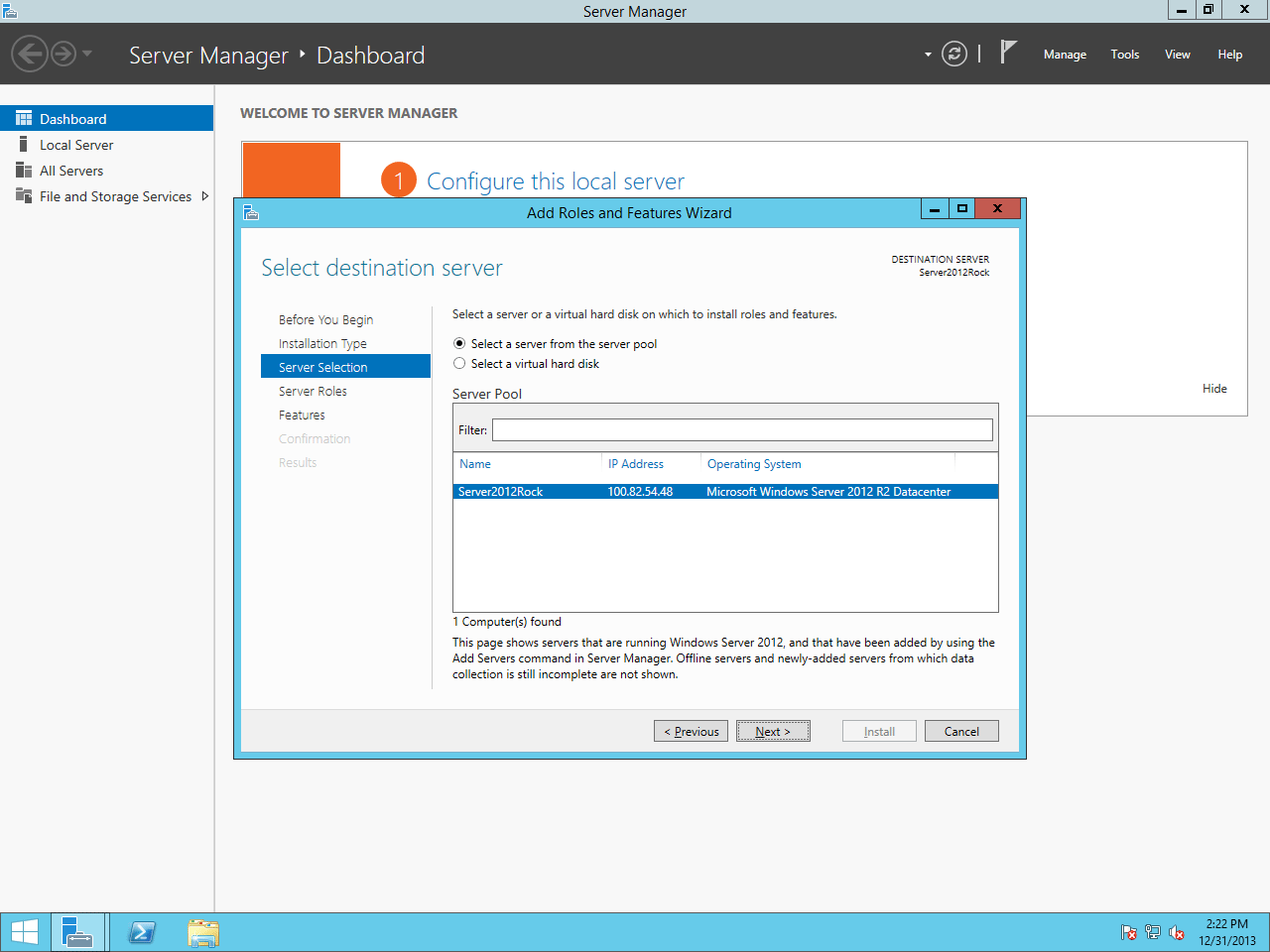
Task: Open the Windows Start button
Action: pyautogui.click(x=25, y=932)
